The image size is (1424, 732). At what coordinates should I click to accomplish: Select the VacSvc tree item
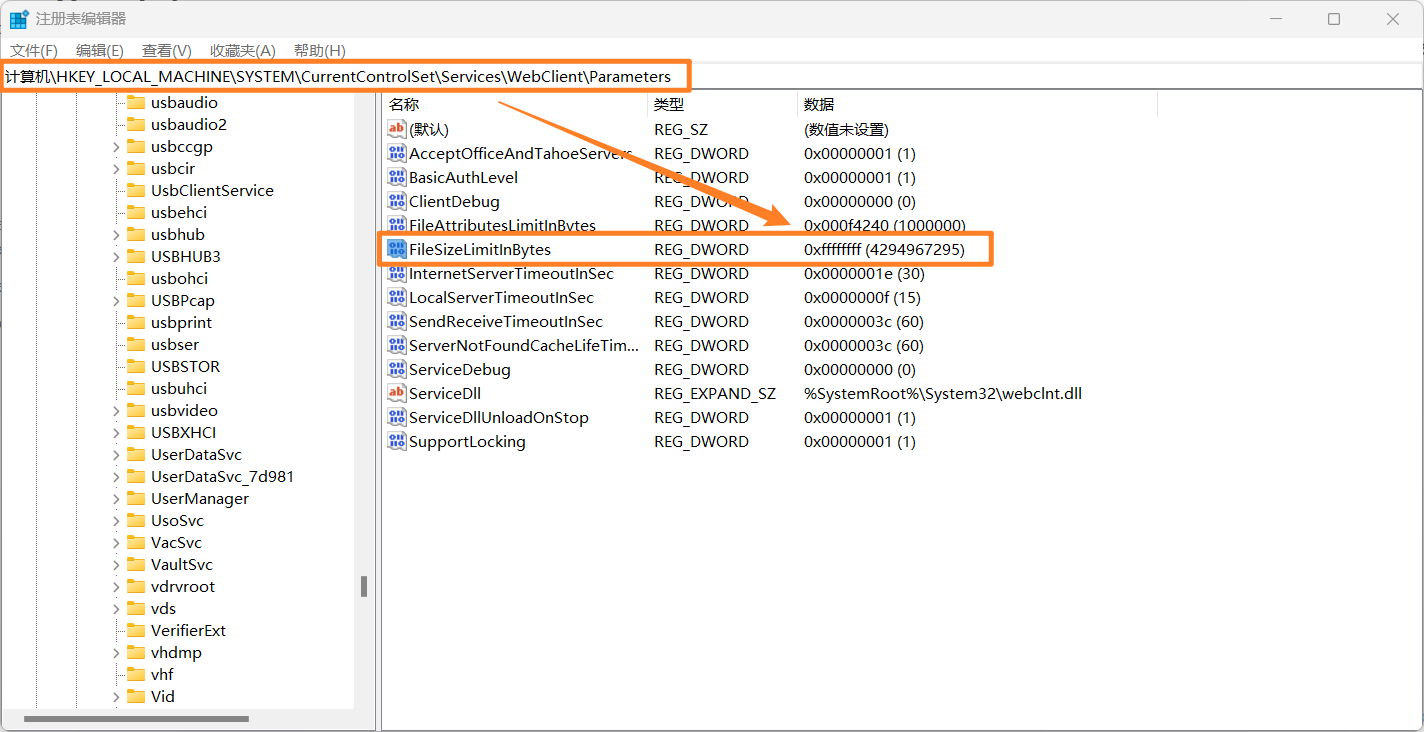pyautogui.click(x=176, y=542)
